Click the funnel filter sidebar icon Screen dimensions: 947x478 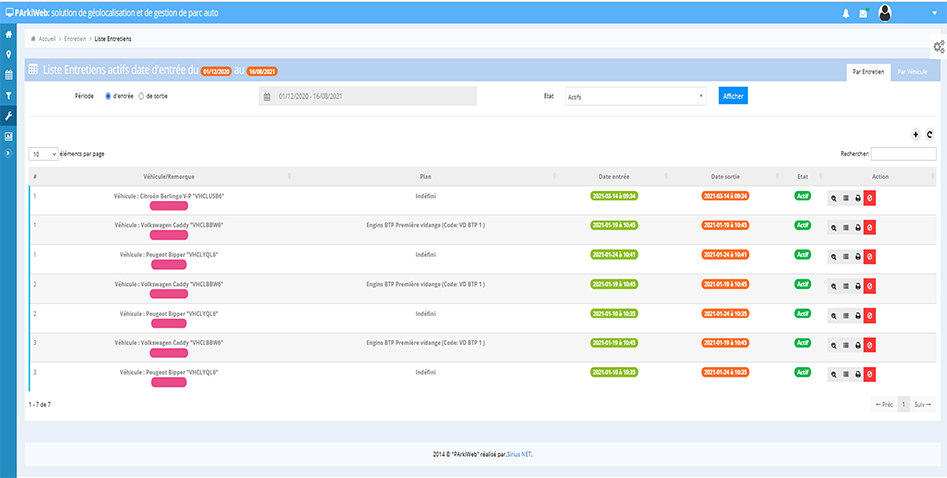click(x=9, y=95)
